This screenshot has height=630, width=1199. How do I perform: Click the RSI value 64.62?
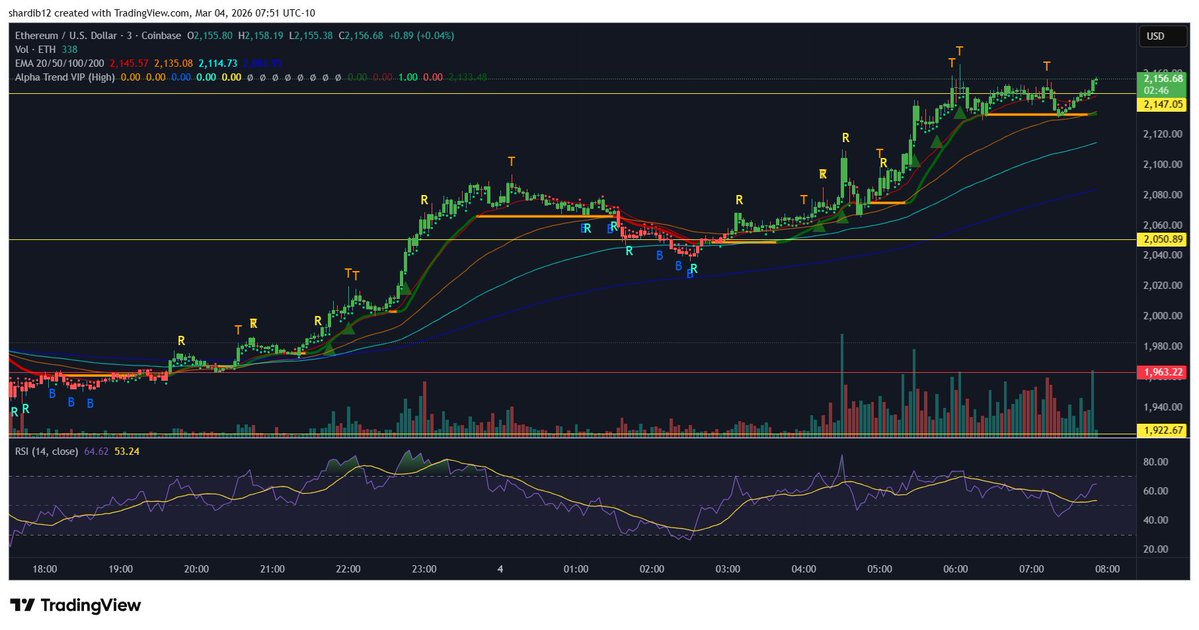[96, 451]
